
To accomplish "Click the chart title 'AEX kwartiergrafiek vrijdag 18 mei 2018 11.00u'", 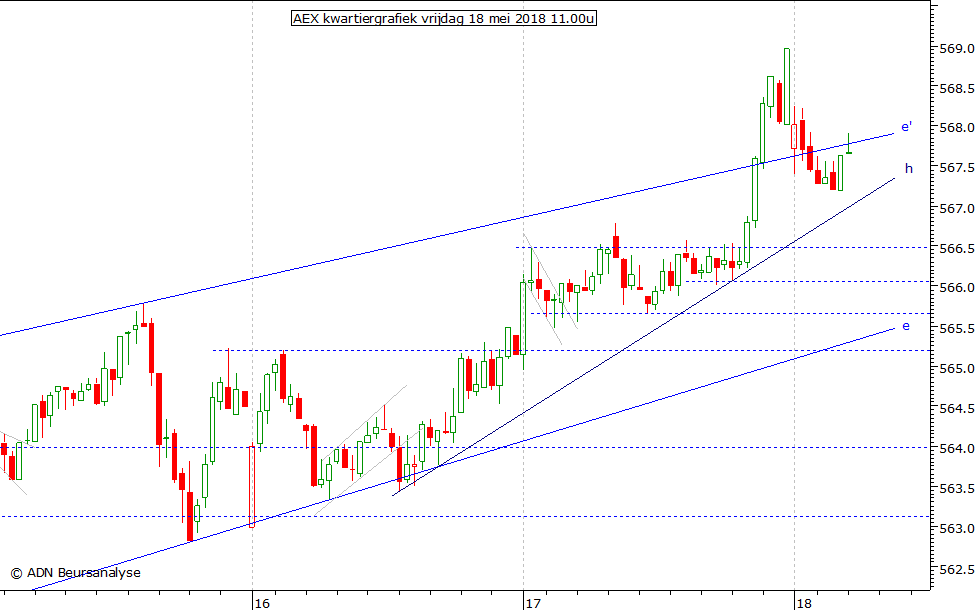I will pos(443,18).
